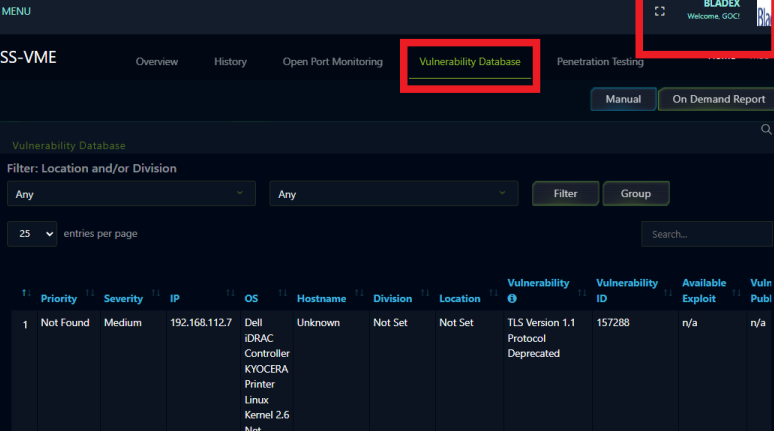Sort table by Priority column arrows
This screenshot has height=431, width=774.
pyautogui.click(x=90, y=293)
